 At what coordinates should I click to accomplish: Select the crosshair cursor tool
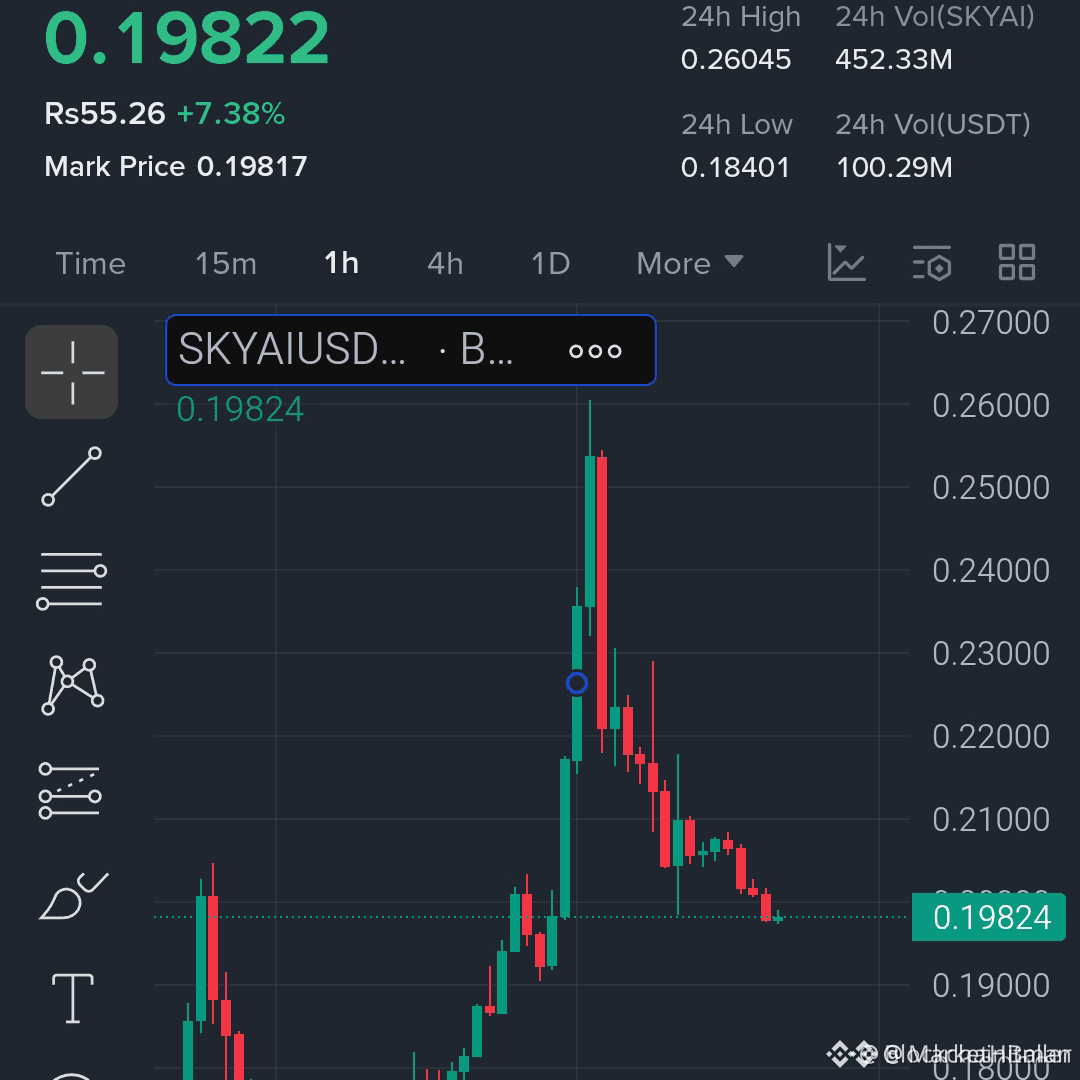coord(72,372)
